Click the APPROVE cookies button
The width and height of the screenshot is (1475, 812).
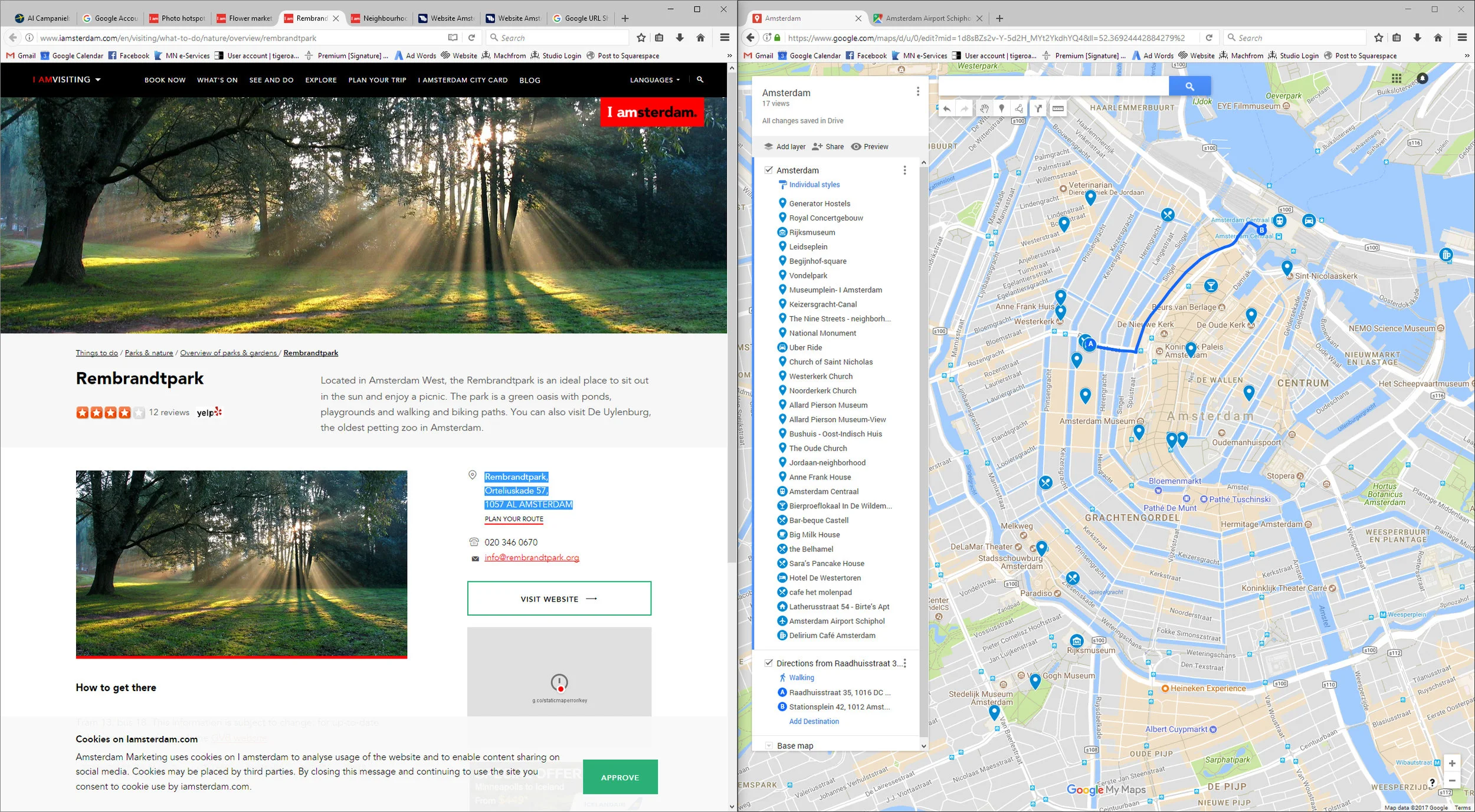(620, 777)
